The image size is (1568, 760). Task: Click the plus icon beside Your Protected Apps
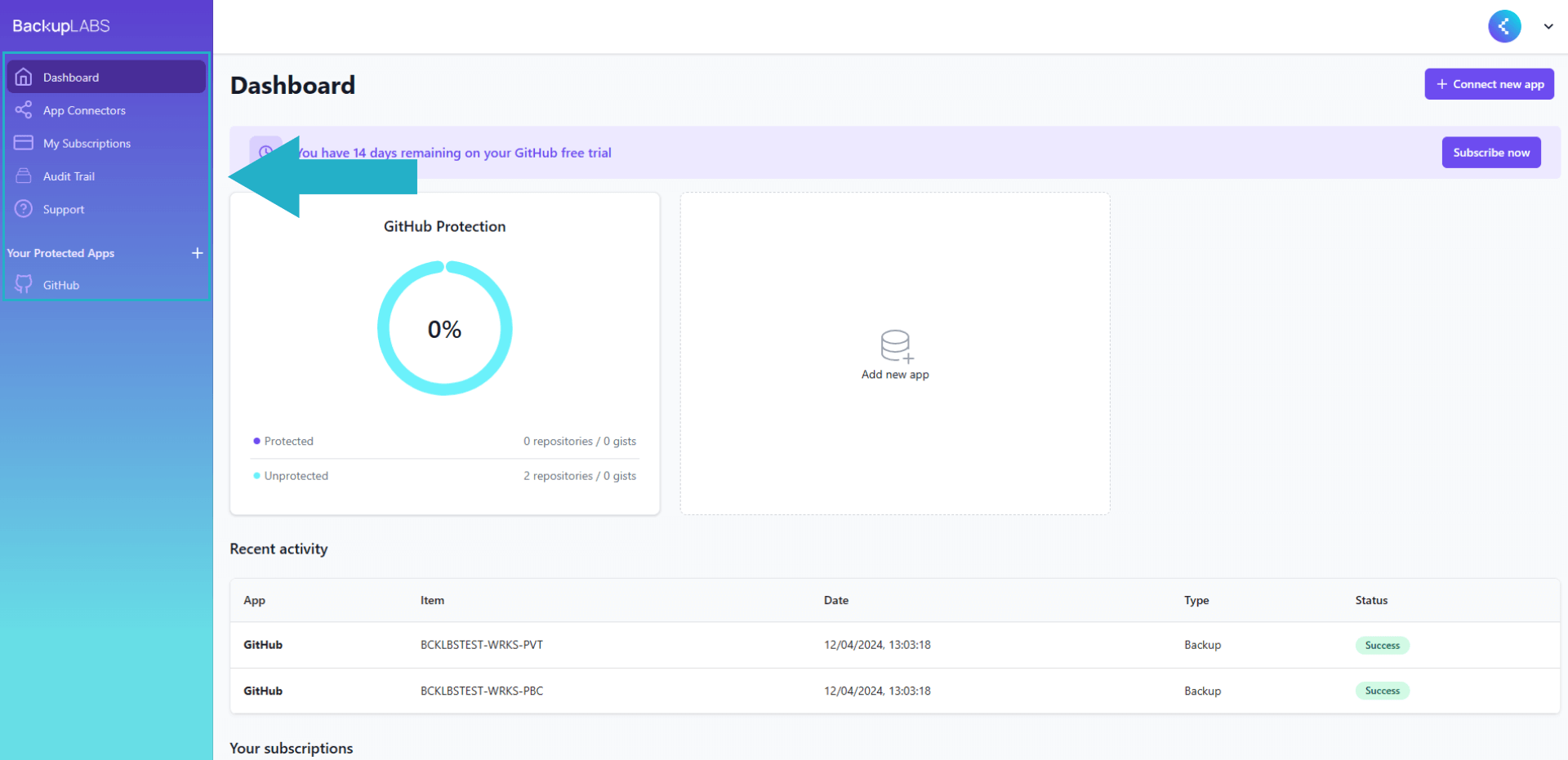pyautogui.click(x=197, y=253)
